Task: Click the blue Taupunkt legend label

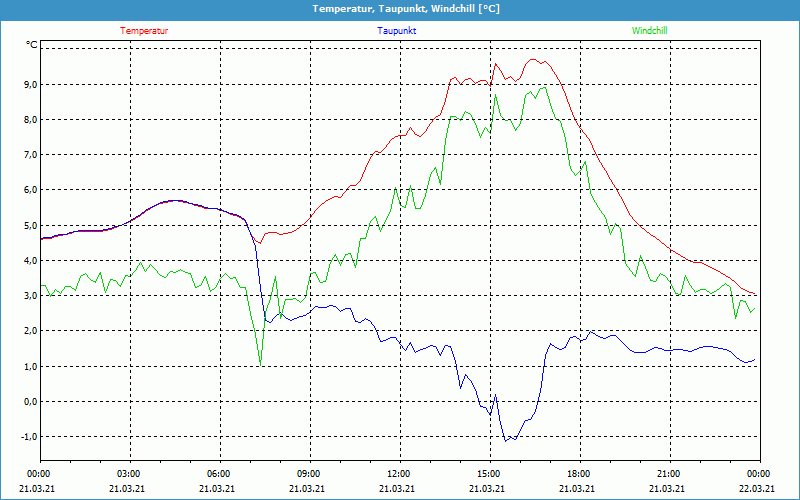Action: 397,31
